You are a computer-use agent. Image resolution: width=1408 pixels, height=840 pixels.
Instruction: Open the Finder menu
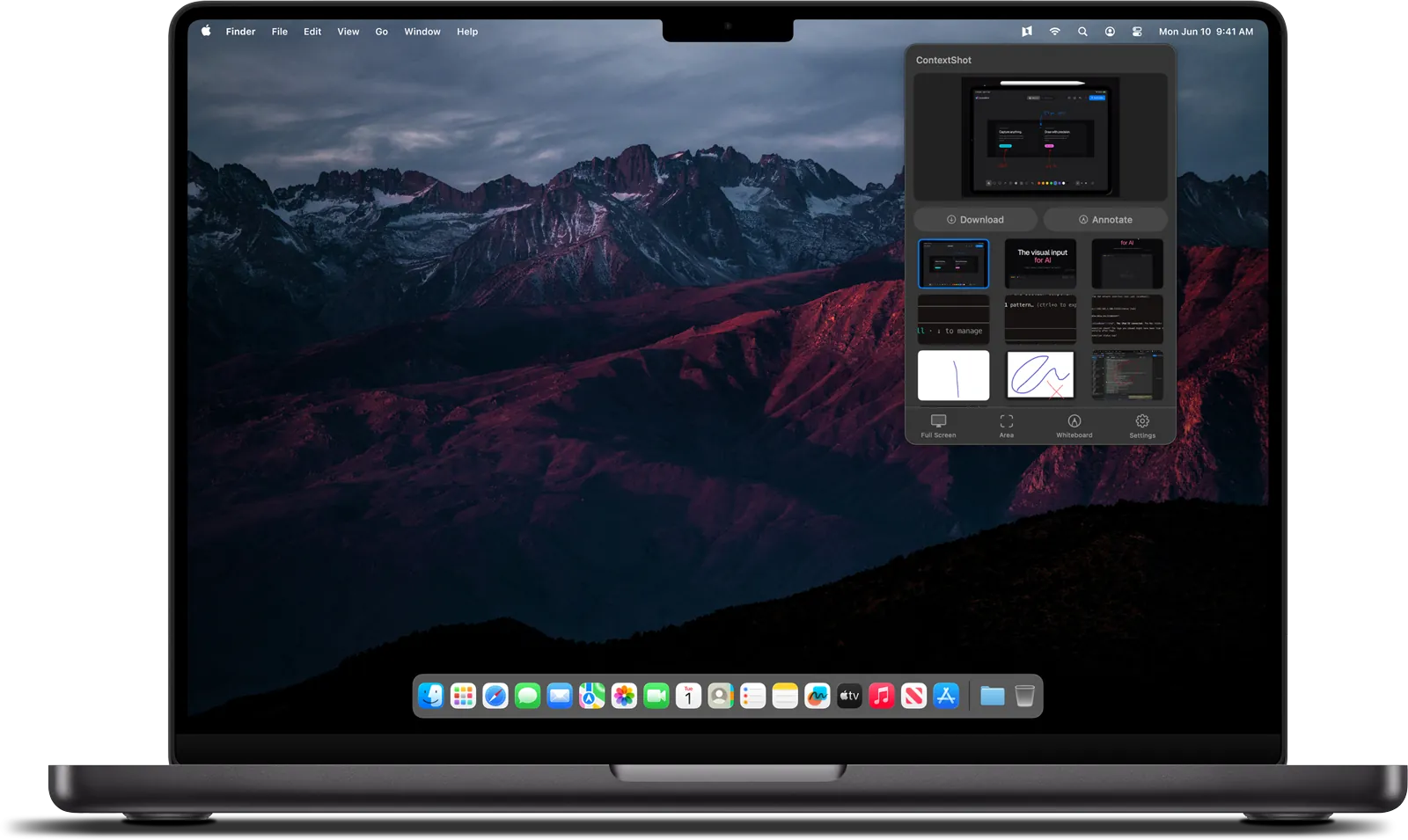240,32
